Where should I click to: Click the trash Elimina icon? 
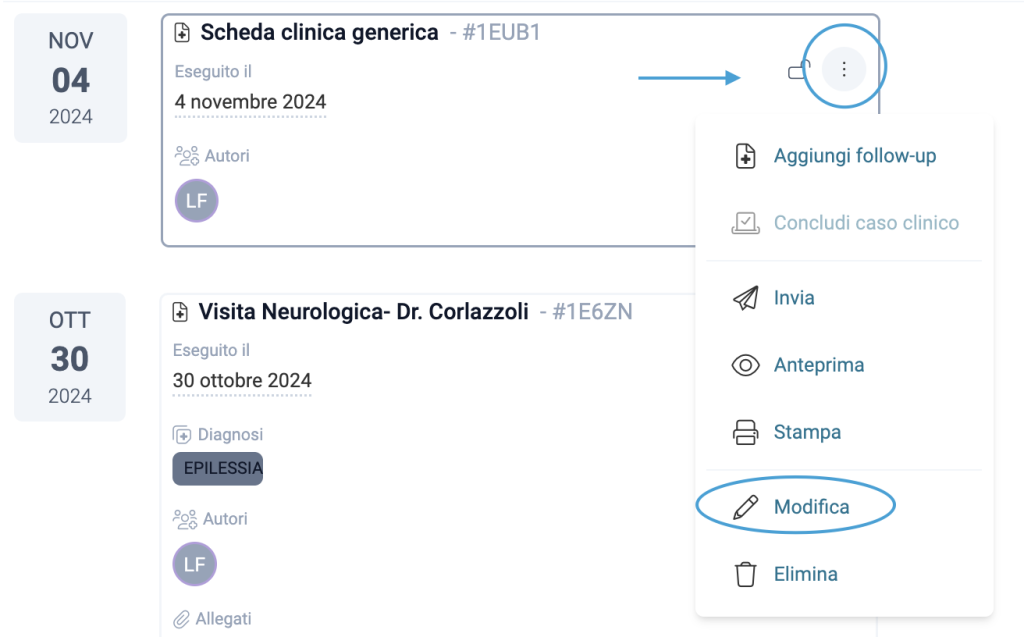(x=745, y=574)
